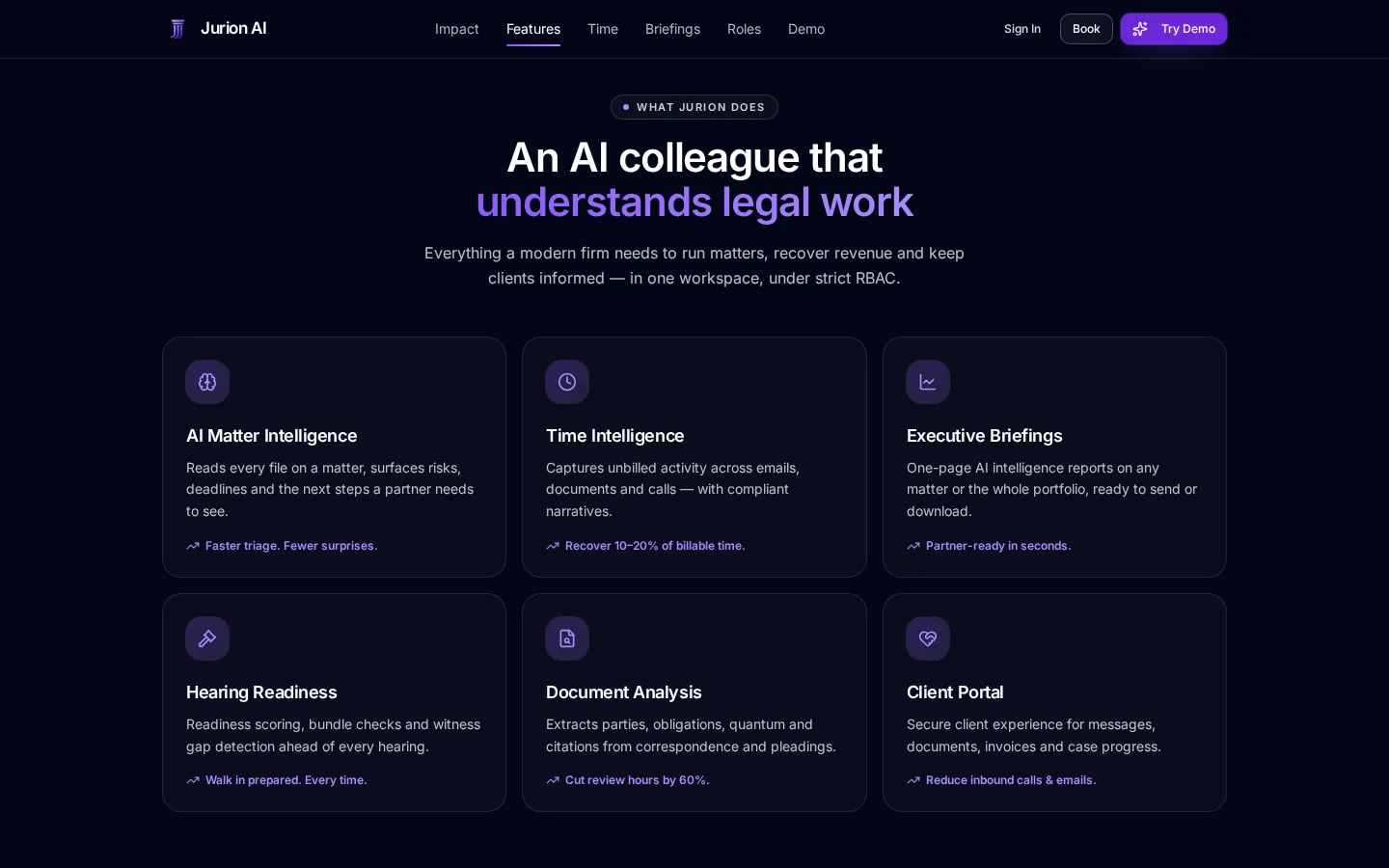This screenshot has height=868, width=1389.
Task: Click the sparkle icon in Try Demo button
Action: pyautogui.click(x=1140, y=29)
